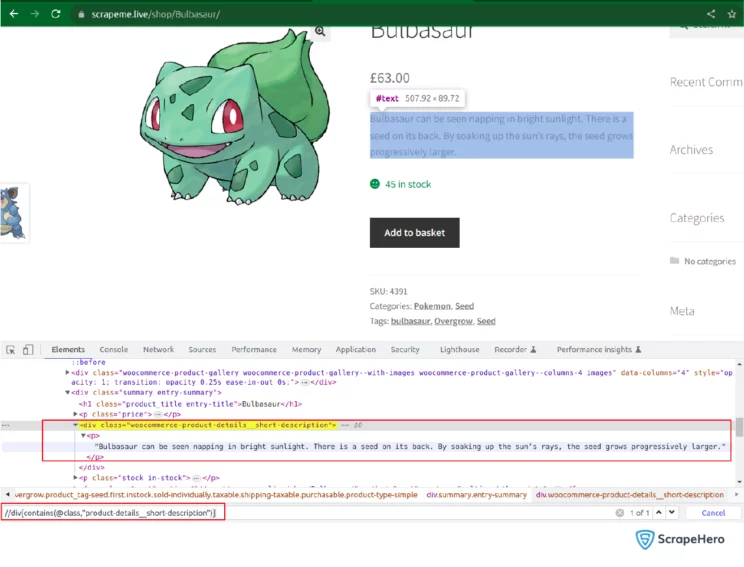Click the green smiley in-stock icon

(x=375, y=184)
